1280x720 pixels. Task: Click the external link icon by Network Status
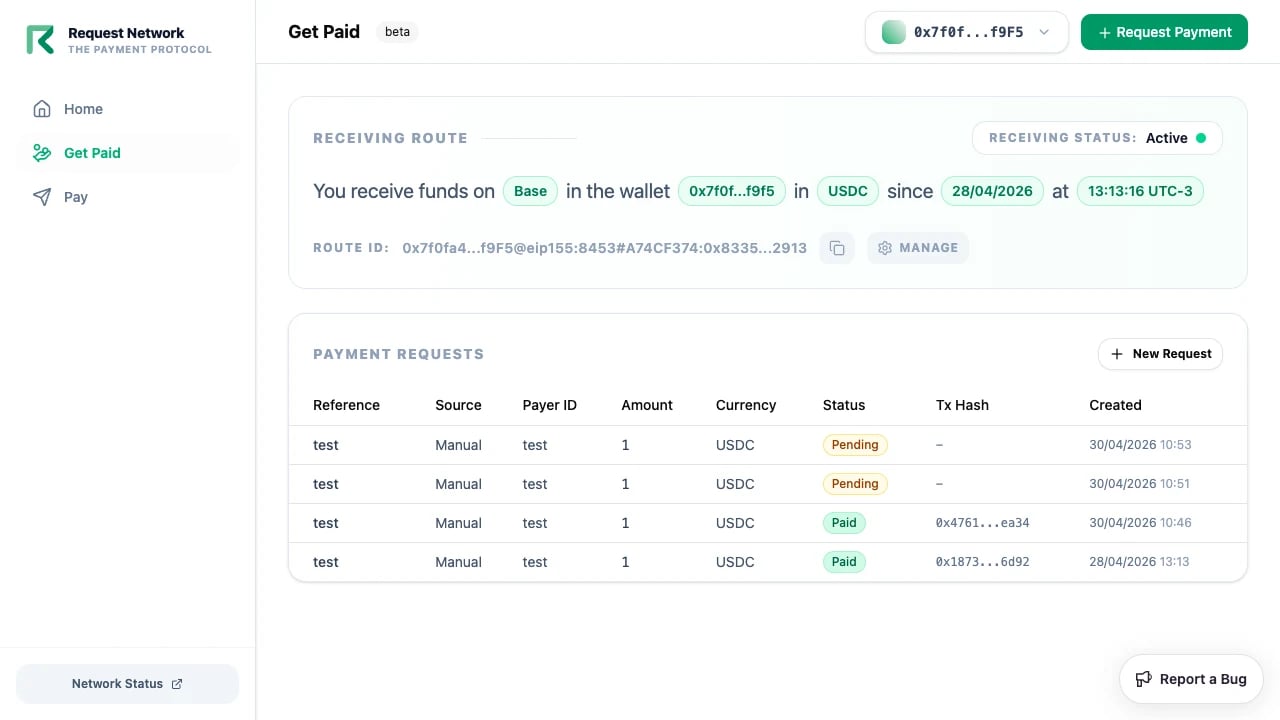(x=177, y=684)
